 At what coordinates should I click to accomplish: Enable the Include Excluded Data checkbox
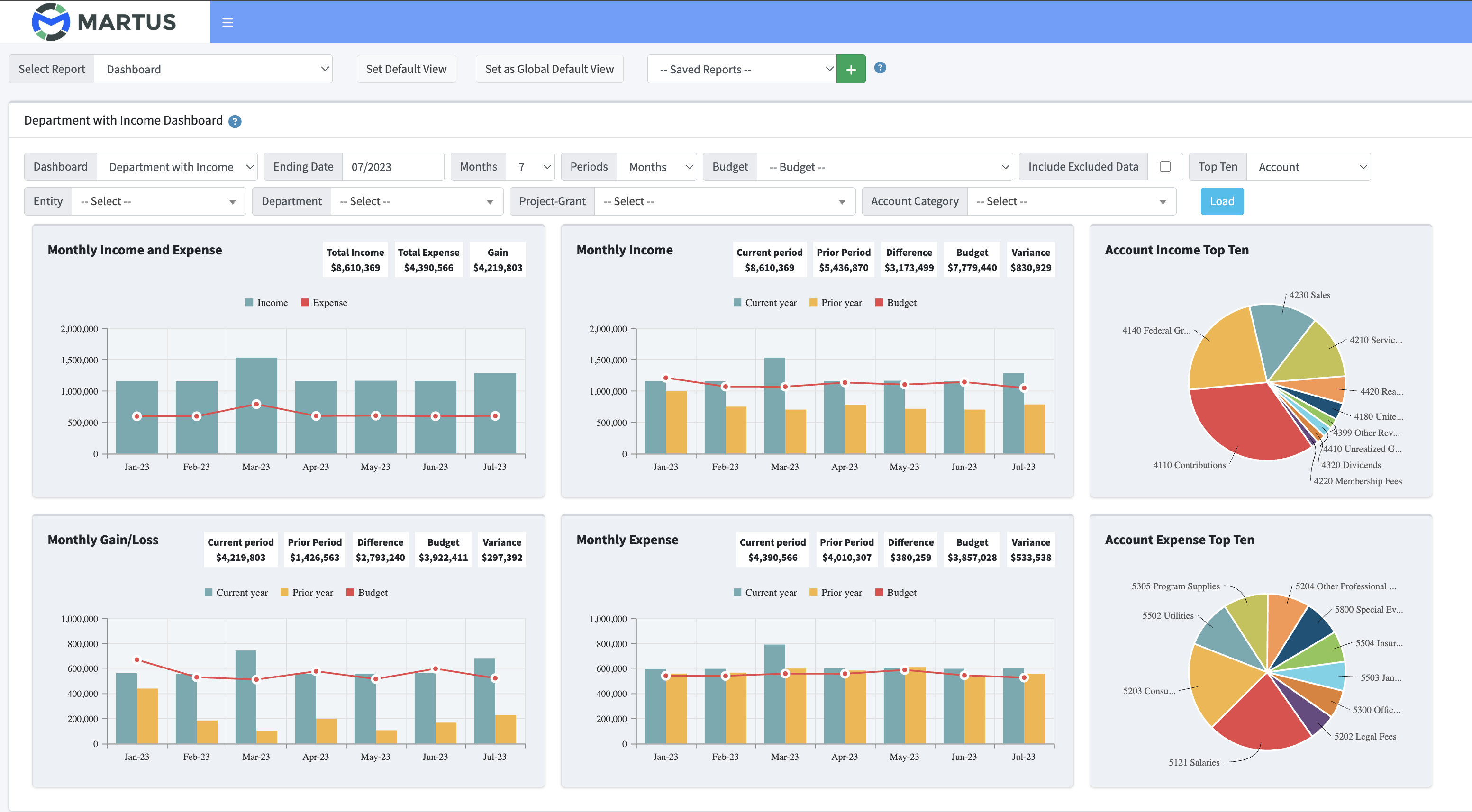[x=1165, y=167]
